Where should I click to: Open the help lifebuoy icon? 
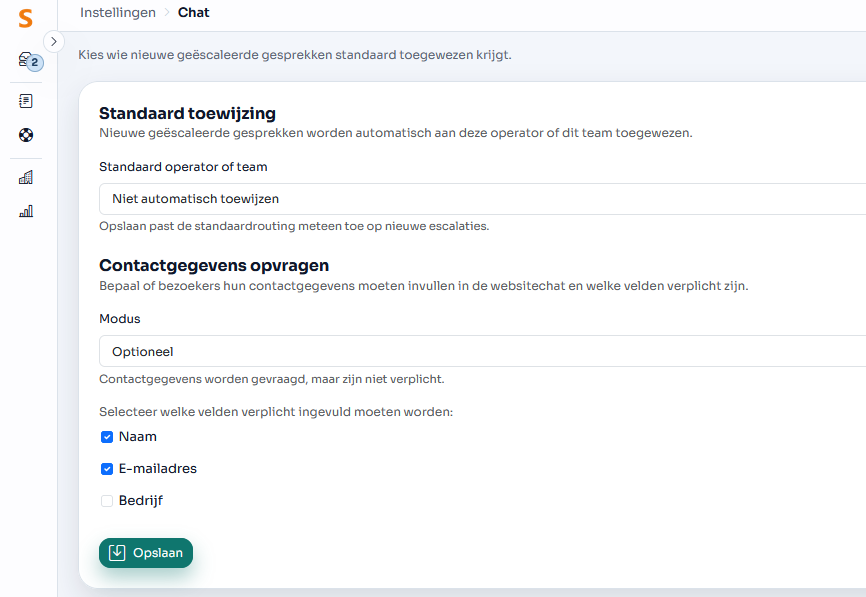point(25,135)
